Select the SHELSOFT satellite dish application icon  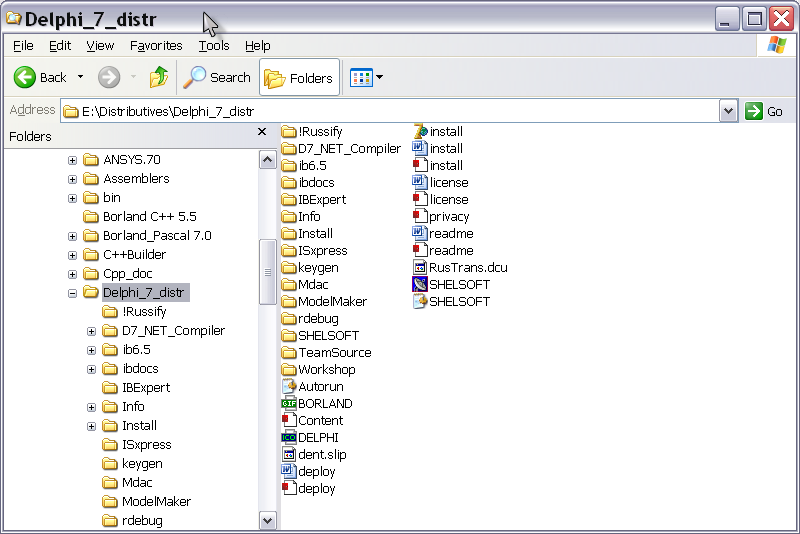click(420, 284)
